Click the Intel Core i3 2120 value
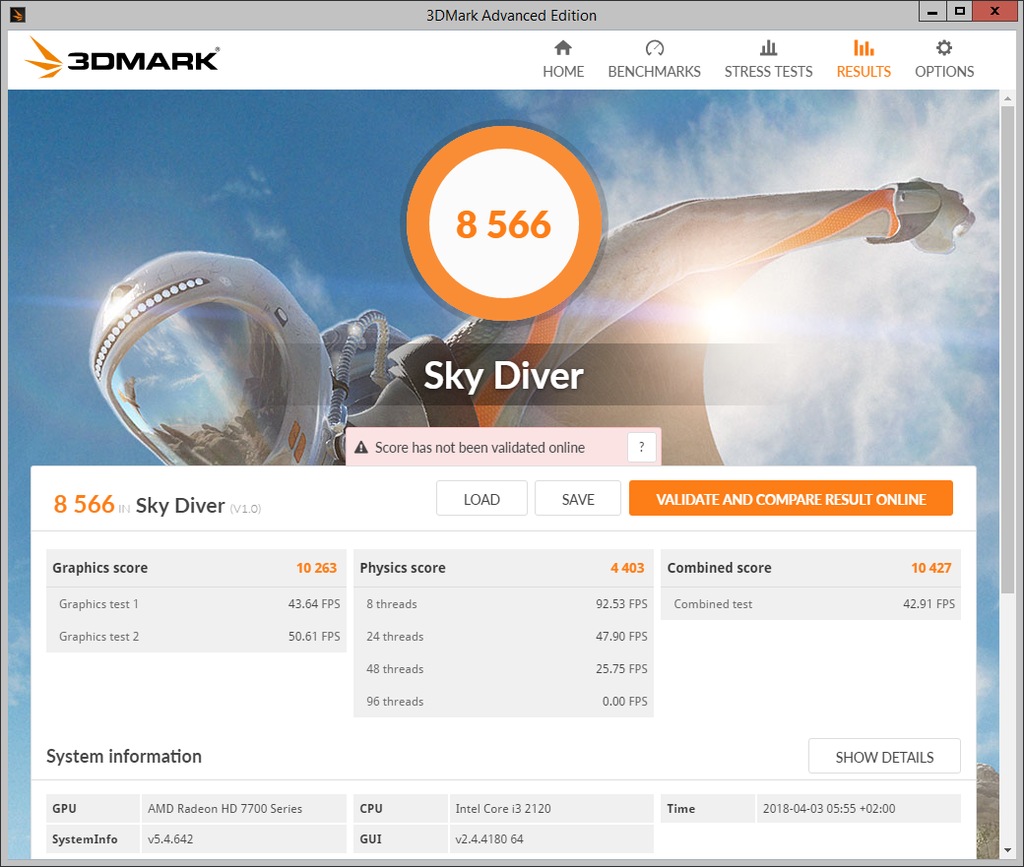This screenshot has height=867, width=1024. (x=503, y=809)
